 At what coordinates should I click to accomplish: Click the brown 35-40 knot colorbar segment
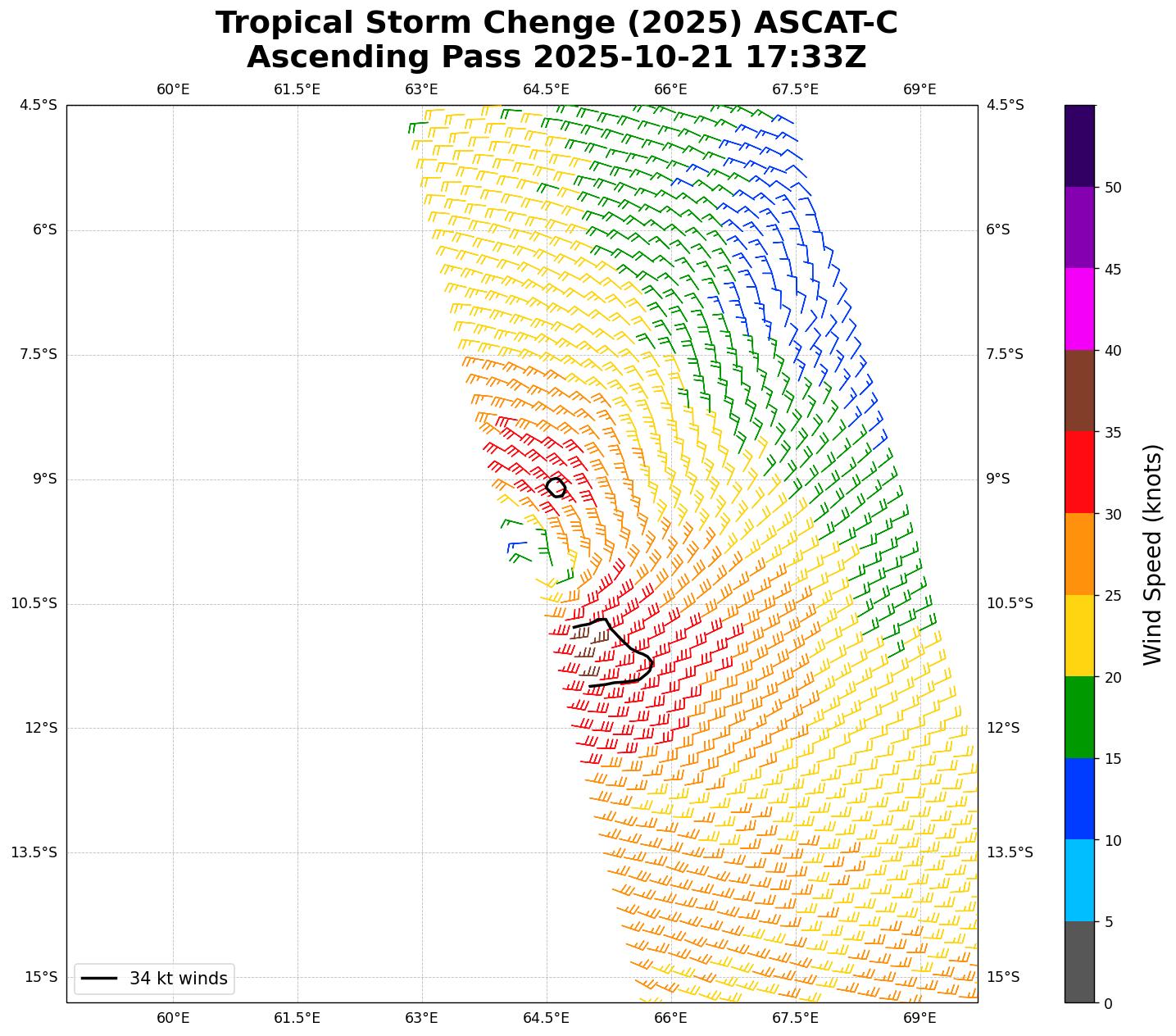[x=1079, y=391]
